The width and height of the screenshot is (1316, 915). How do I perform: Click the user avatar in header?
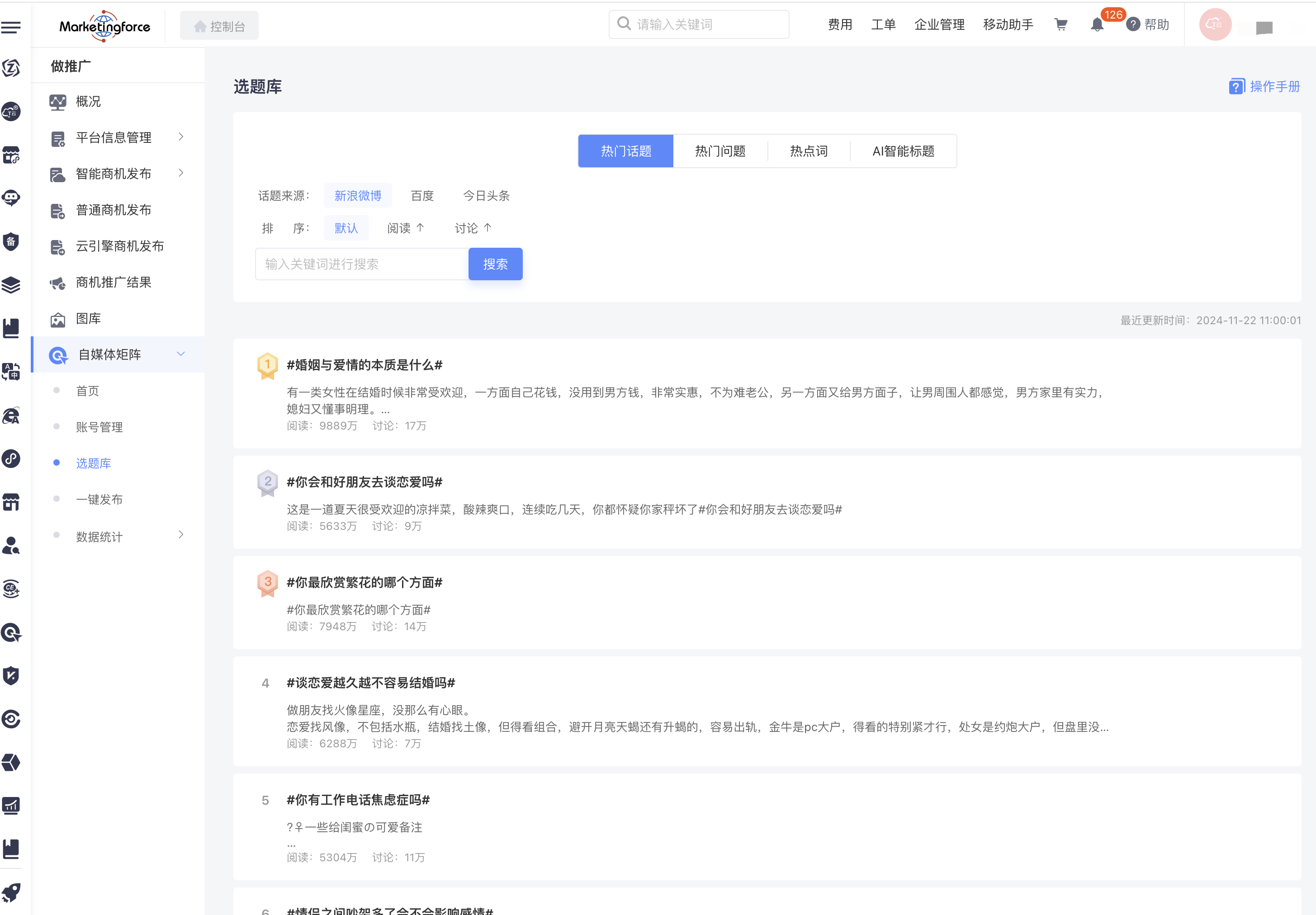point(1215,24)
